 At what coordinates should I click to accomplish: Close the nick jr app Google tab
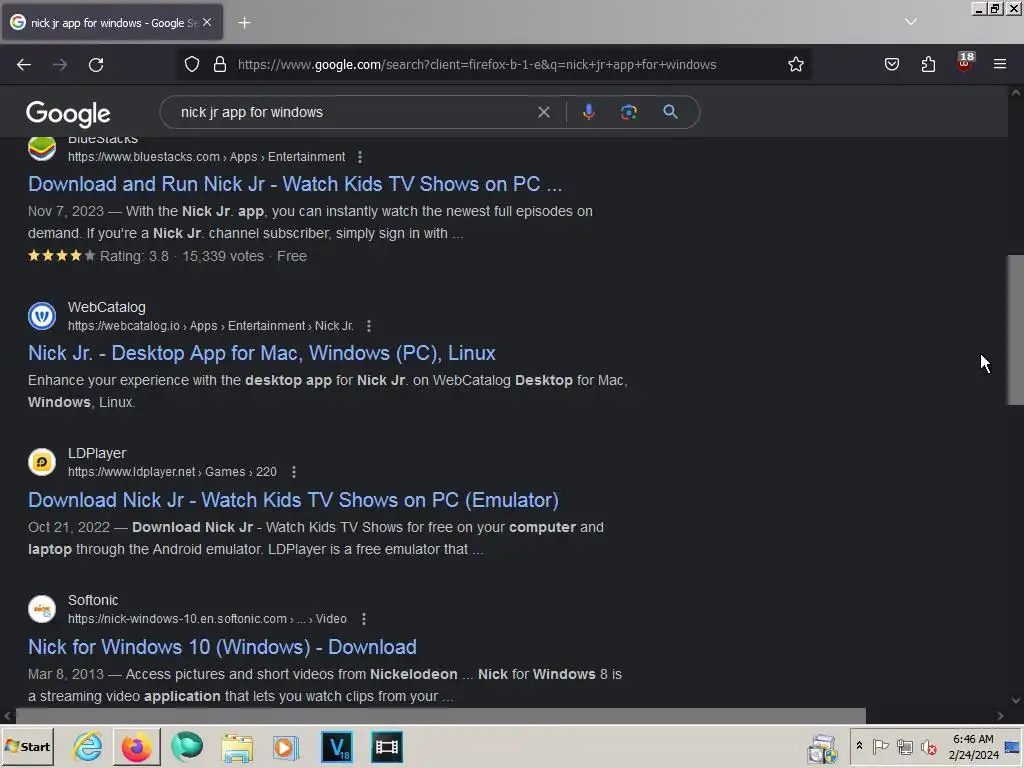[207, 22]
